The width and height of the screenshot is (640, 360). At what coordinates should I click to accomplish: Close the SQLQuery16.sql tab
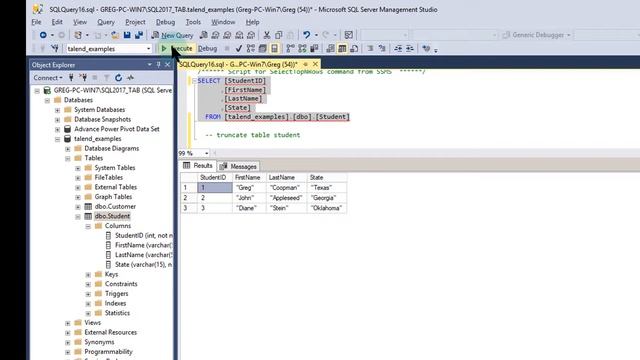pyautogui.click(x=315, y=64)
